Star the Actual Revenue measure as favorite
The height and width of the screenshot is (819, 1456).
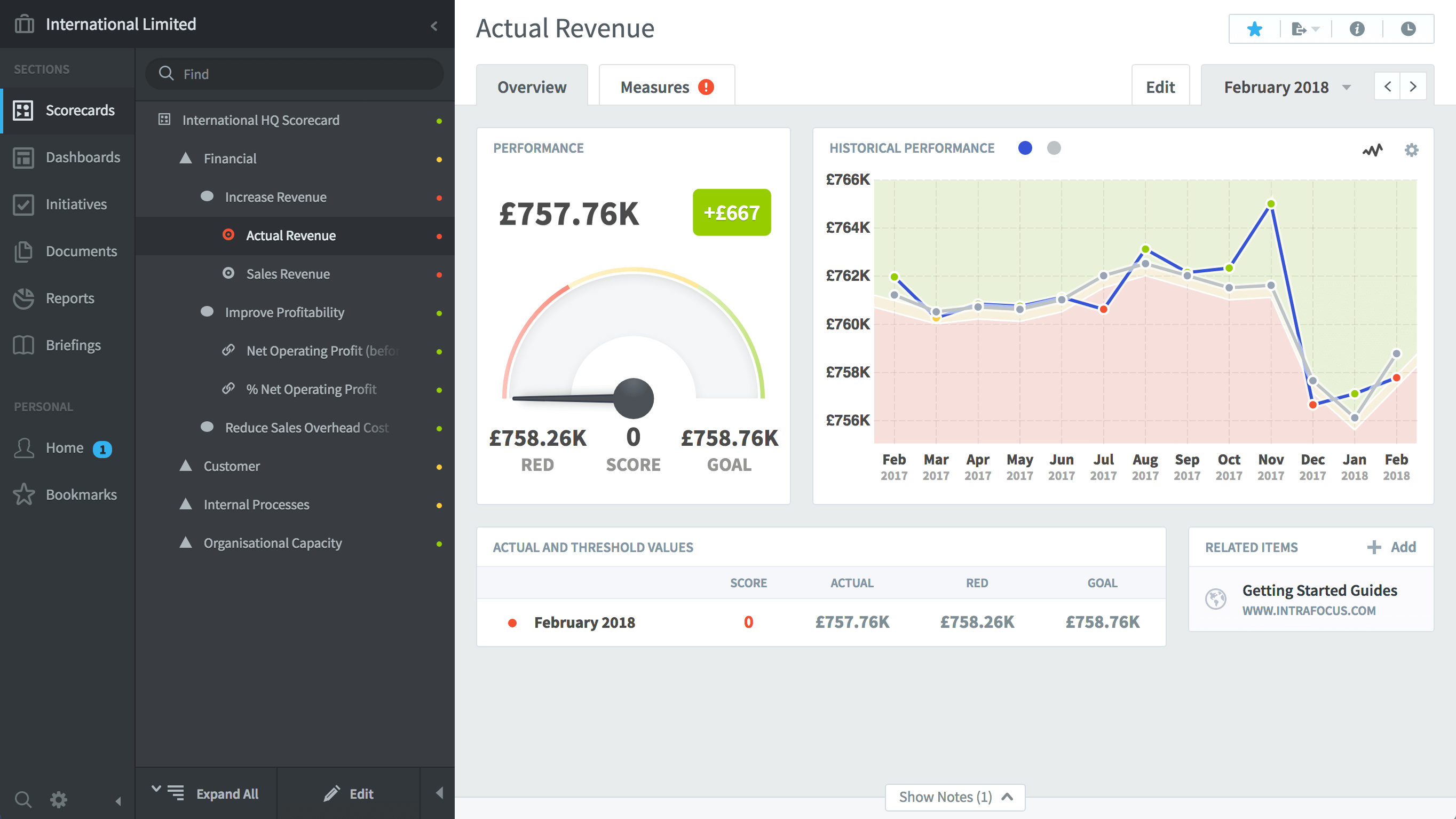(x=1254, y=29)
